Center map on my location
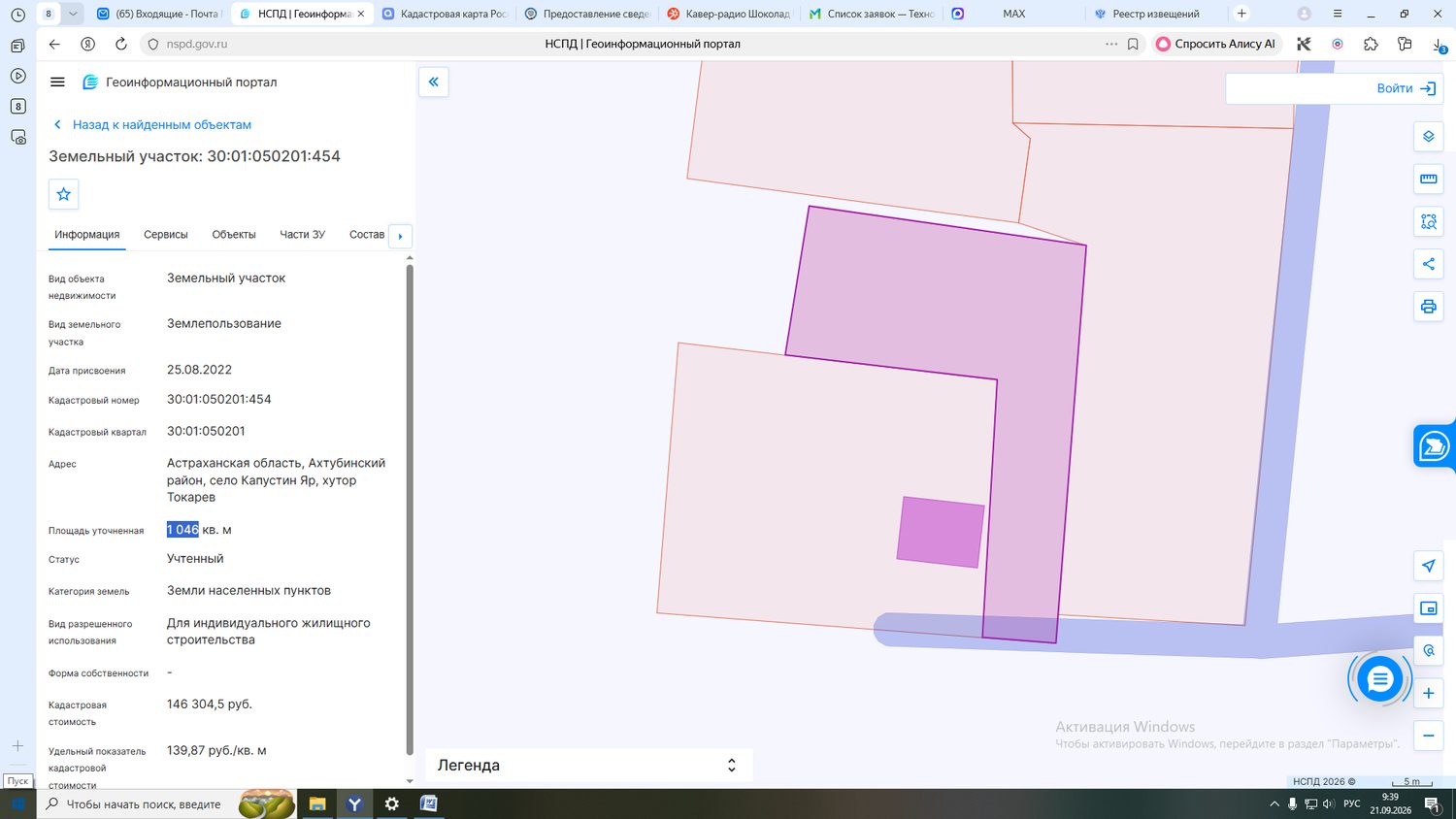This screenshot has width=1456, height=819. pos(1428,566)
